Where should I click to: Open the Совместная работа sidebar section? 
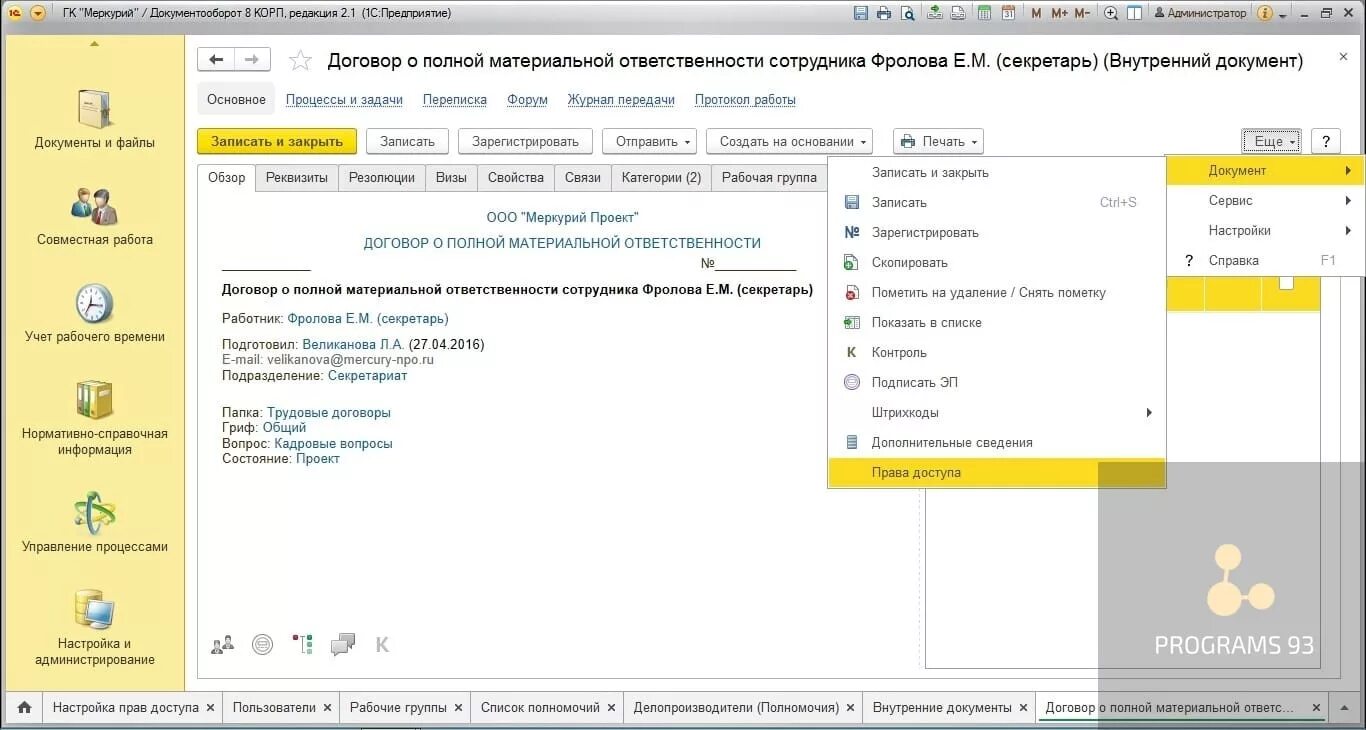click(x=95, y=216)
